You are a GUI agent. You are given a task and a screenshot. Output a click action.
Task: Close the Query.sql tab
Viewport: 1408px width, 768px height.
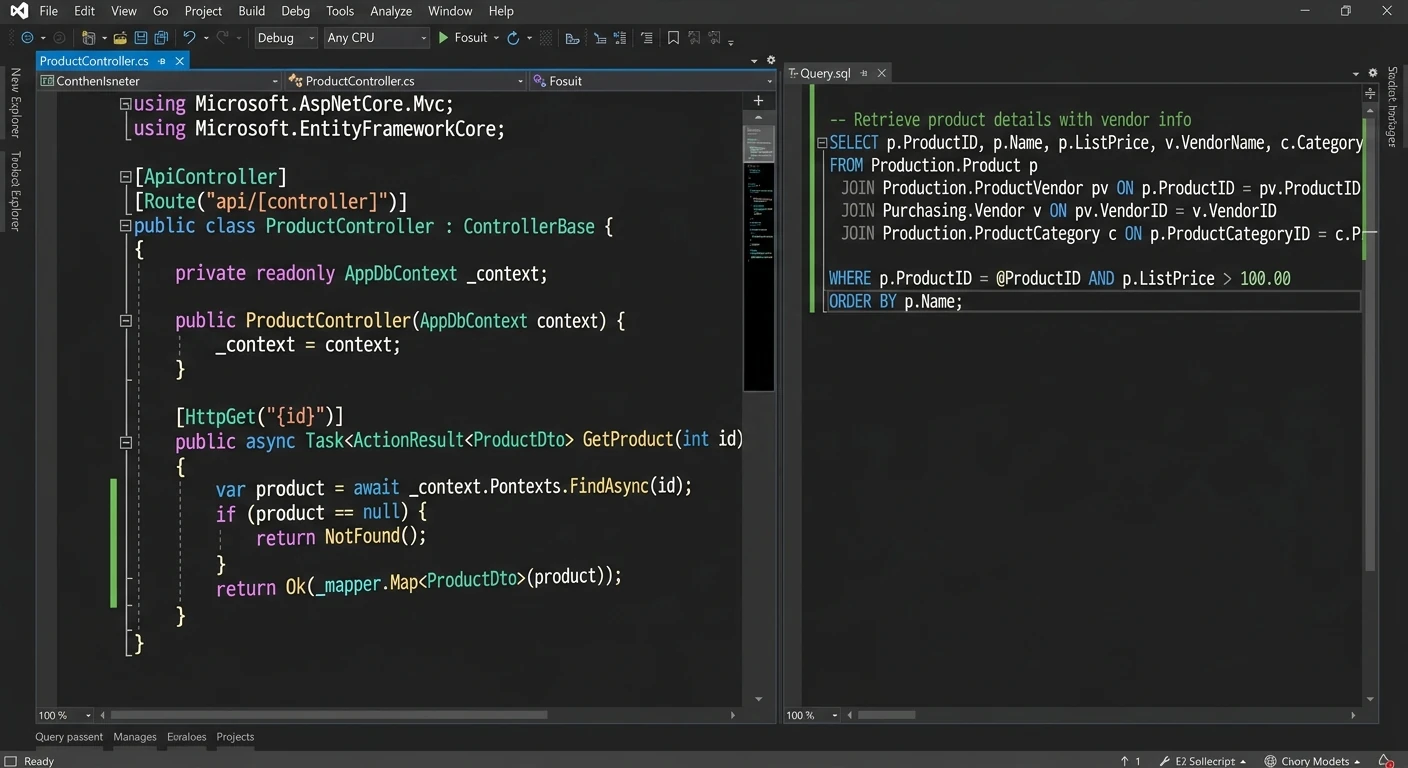[881, 73]
